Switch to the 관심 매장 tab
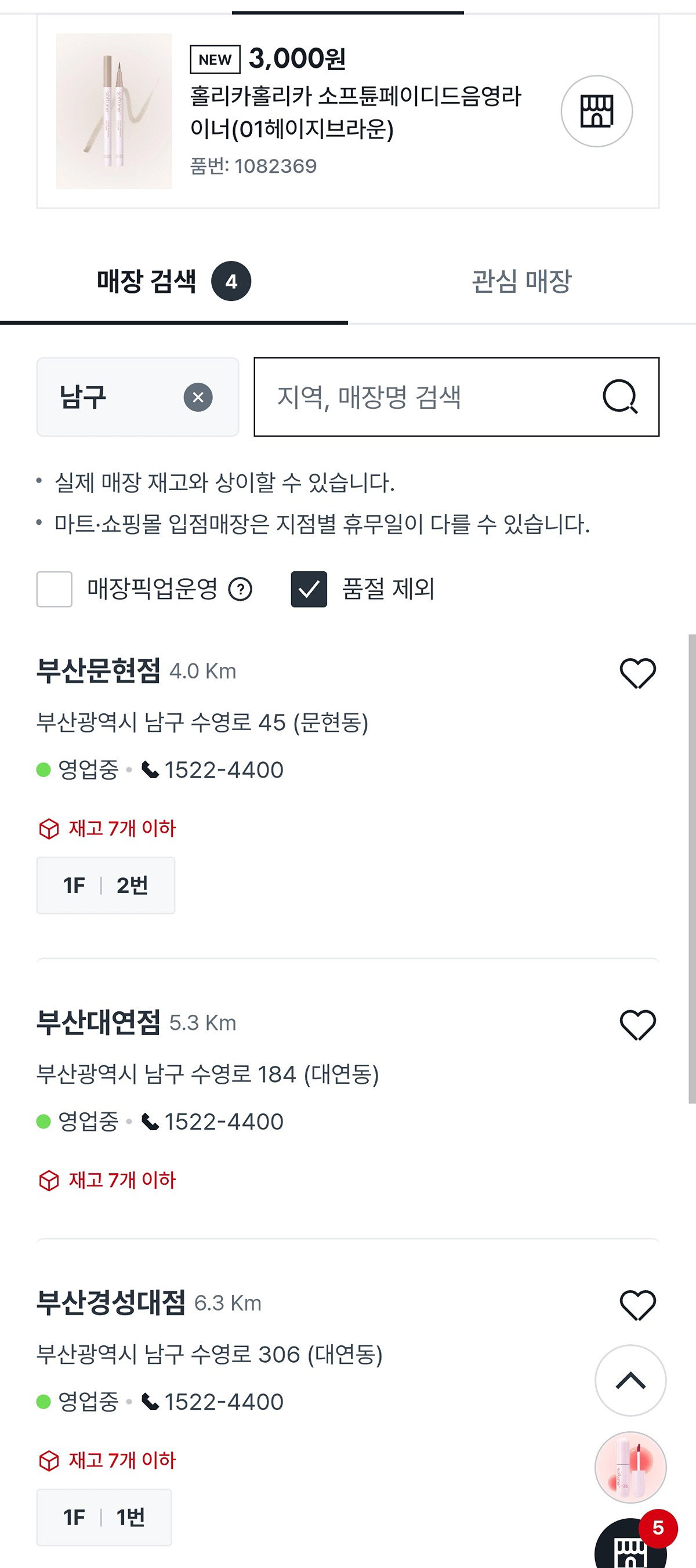This screenshot has height=1568, width=696. (522, 281)
